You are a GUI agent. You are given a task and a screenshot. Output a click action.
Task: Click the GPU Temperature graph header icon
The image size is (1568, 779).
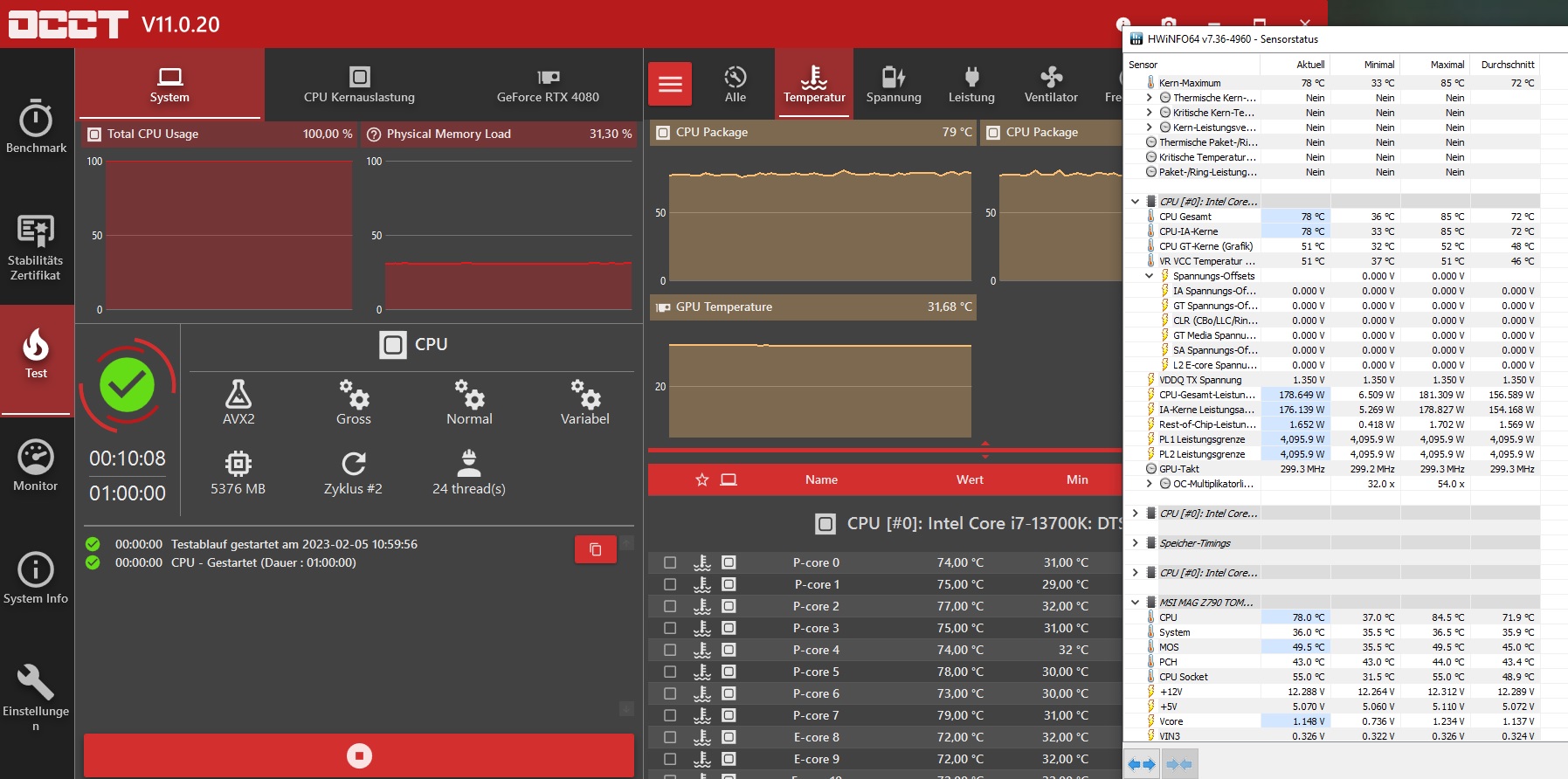663,307
